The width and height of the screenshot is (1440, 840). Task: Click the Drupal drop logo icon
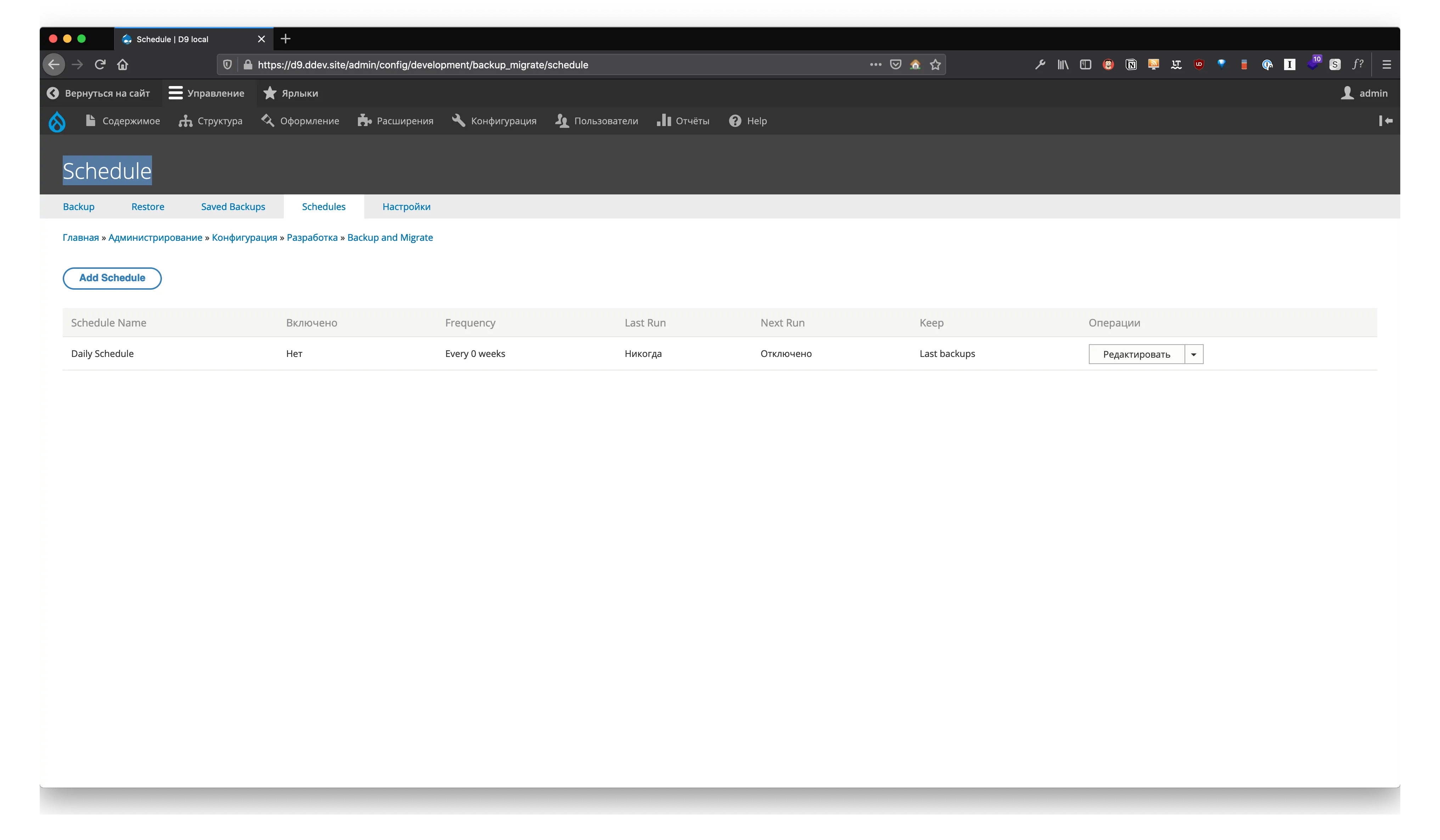coord(57,121)
